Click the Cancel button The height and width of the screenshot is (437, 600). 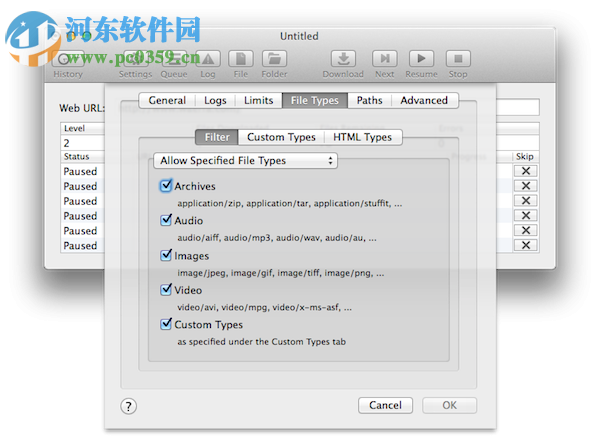385,405
